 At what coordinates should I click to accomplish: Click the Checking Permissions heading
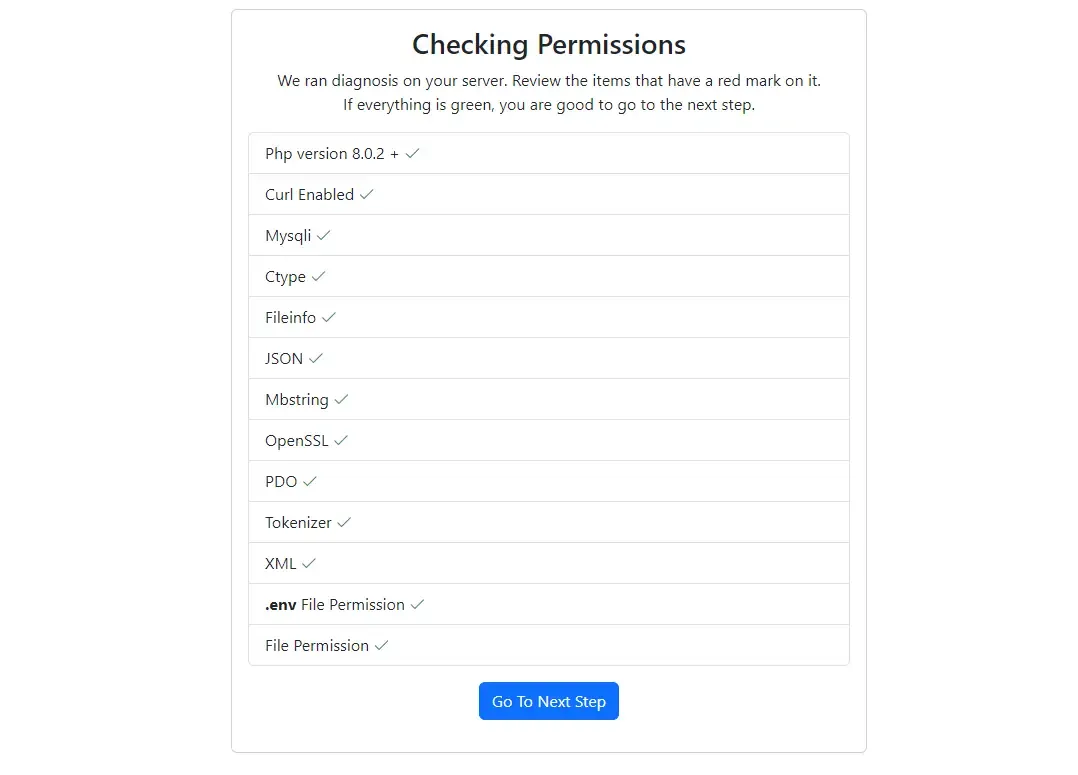coord(548,44)
